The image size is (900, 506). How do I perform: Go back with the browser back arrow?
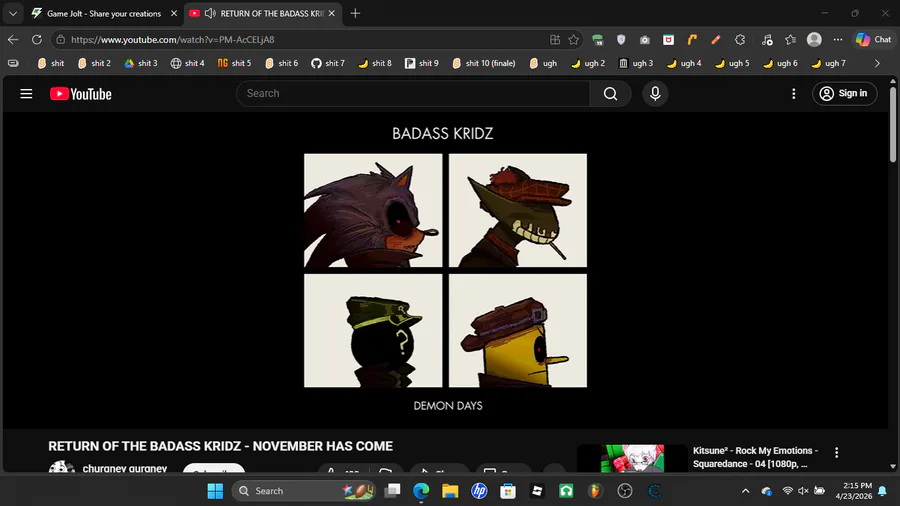click(x=13, y=40)
